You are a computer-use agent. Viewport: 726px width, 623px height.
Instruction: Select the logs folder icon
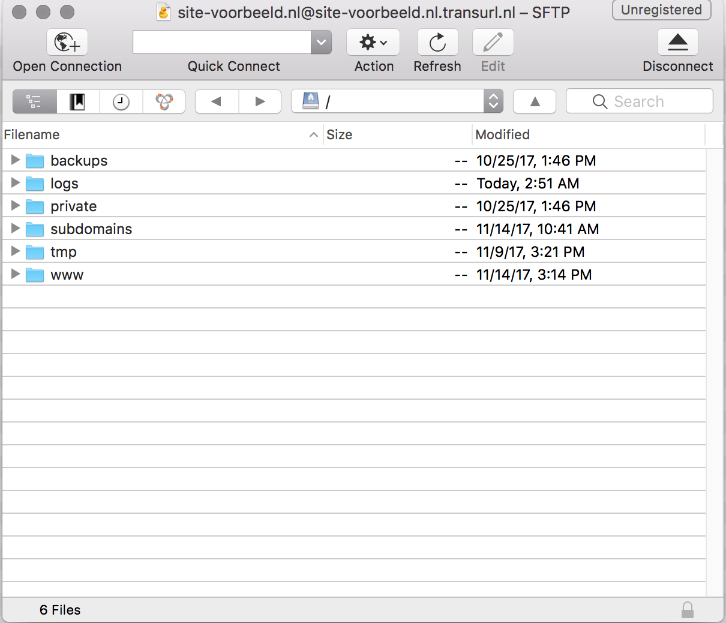point(35,183)
